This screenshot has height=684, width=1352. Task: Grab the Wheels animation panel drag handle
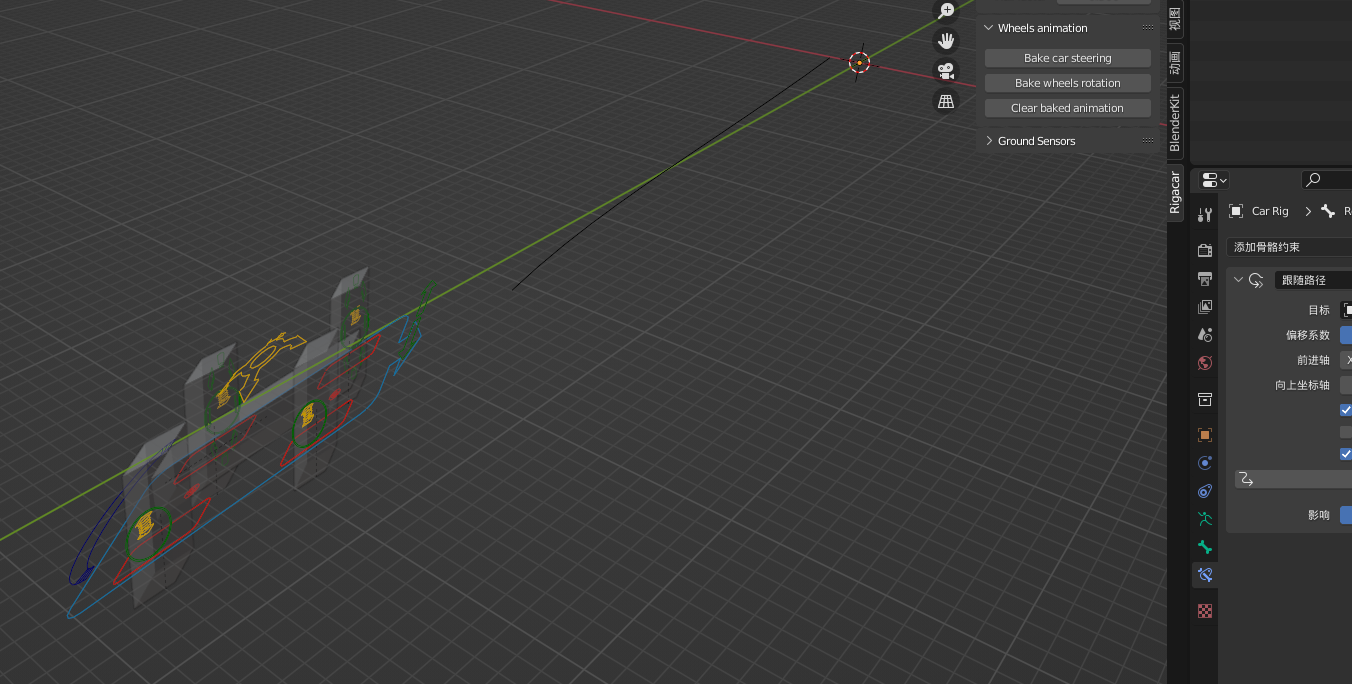(x=1148, y=28)
